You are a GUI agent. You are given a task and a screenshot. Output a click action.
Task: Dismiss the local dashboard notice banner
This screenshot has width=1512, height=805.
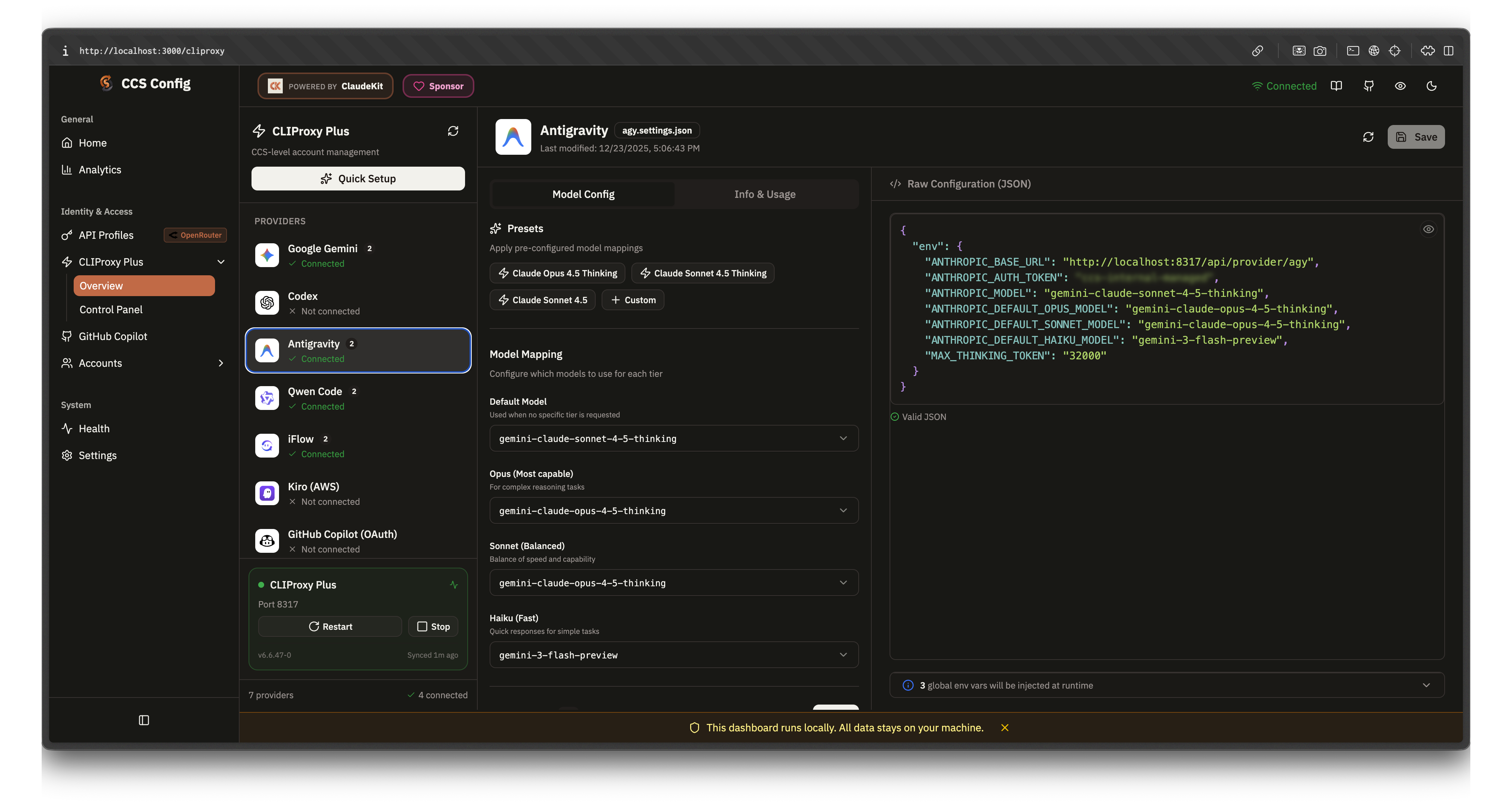pyautogui.click(x=1004, y=728)
